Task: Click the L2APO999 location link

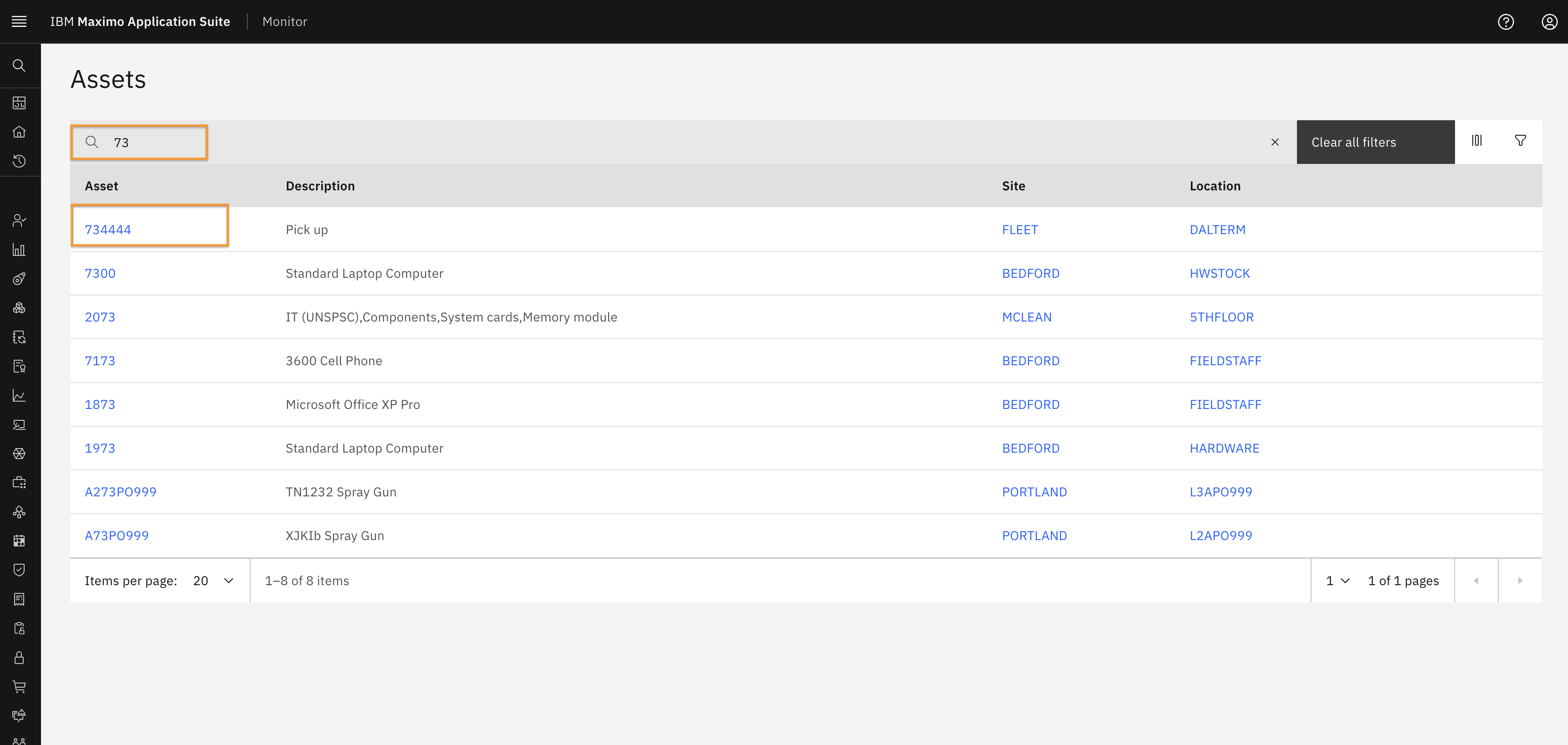Action: click(1221, 536)
